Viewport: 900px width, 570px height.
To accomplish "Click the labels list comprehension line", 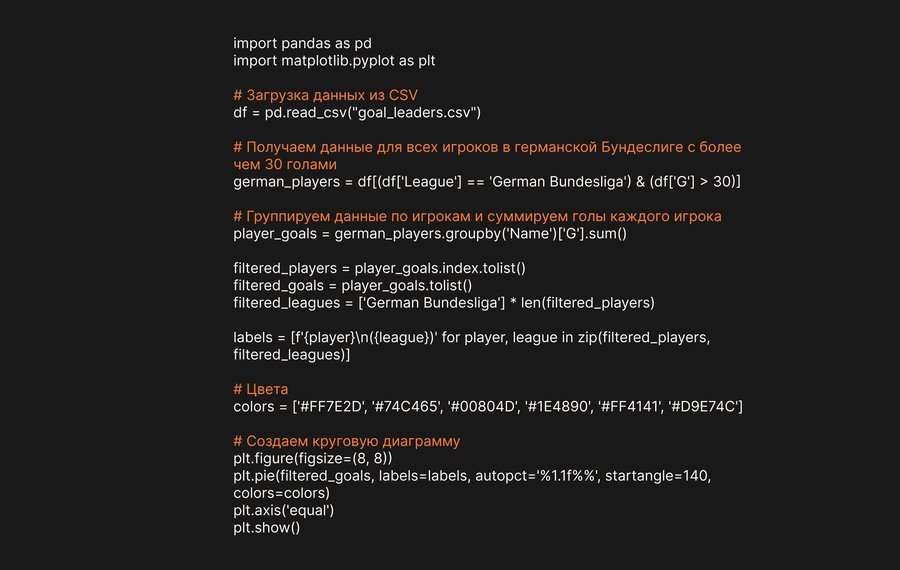I will (471, 337).
